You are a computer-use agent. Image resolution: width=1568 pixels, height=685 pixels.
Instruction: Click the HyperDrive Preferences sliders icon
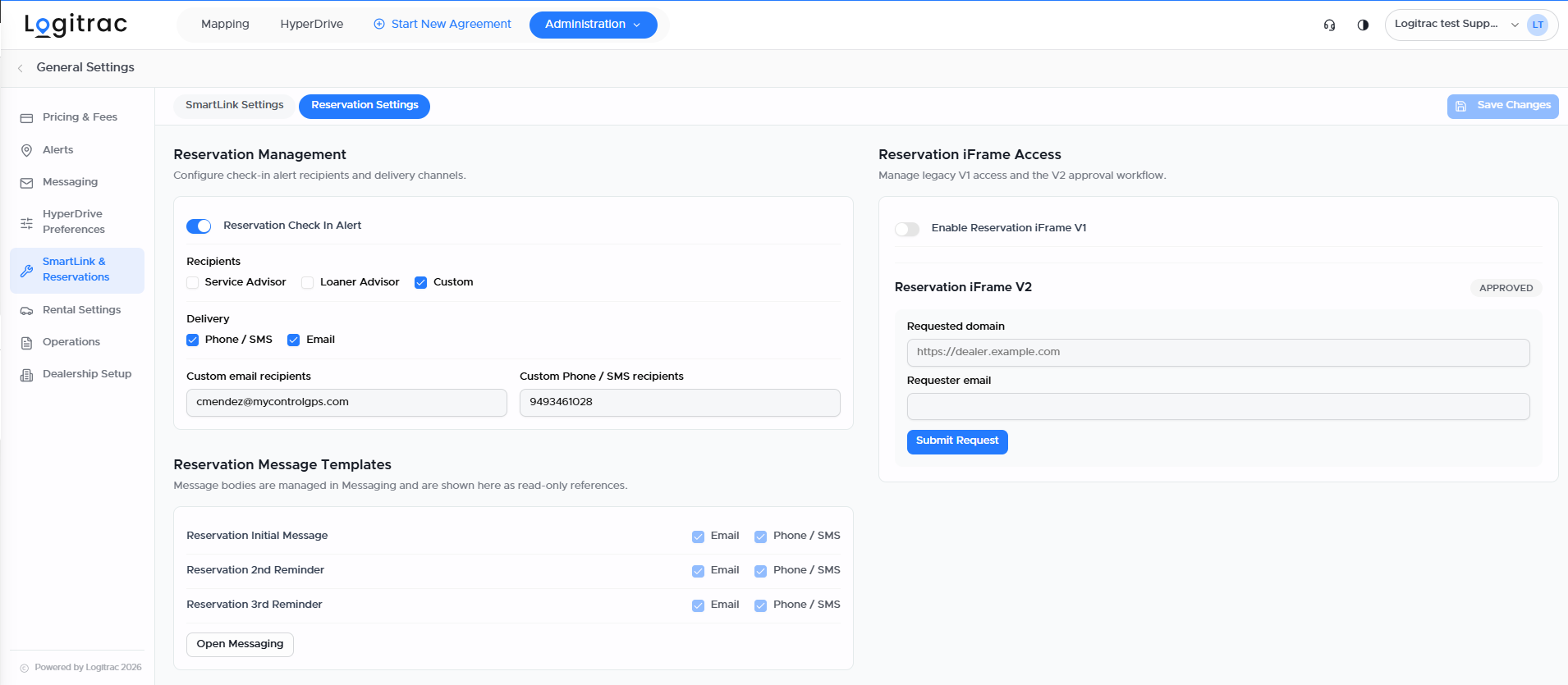(x=26, y=222)
